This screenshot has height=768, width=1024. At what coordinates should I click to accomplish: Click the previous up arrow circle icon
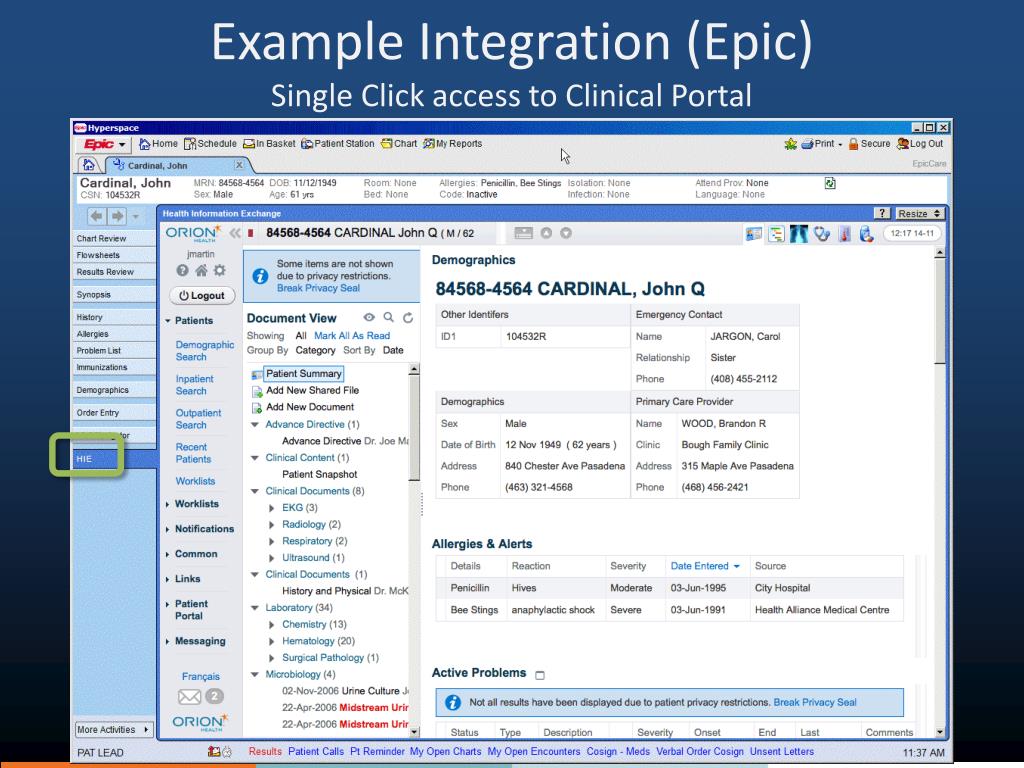tap(546, 233)
